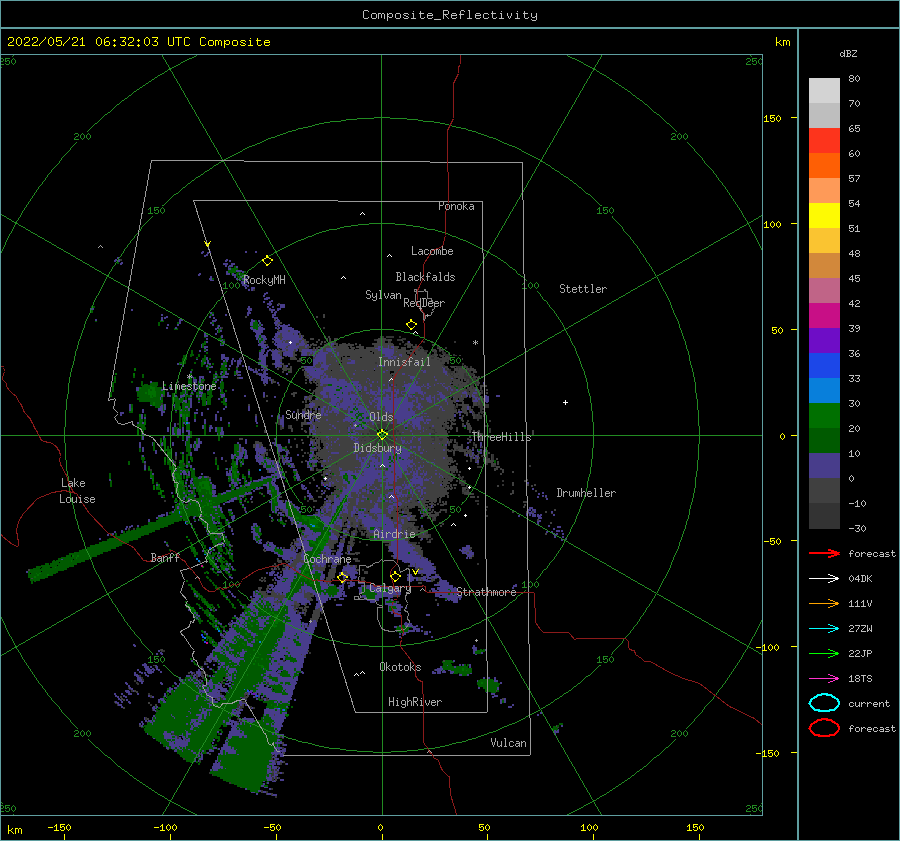Click the RockyMH label
The image size is (900, 841).
(x=264, y=280)
